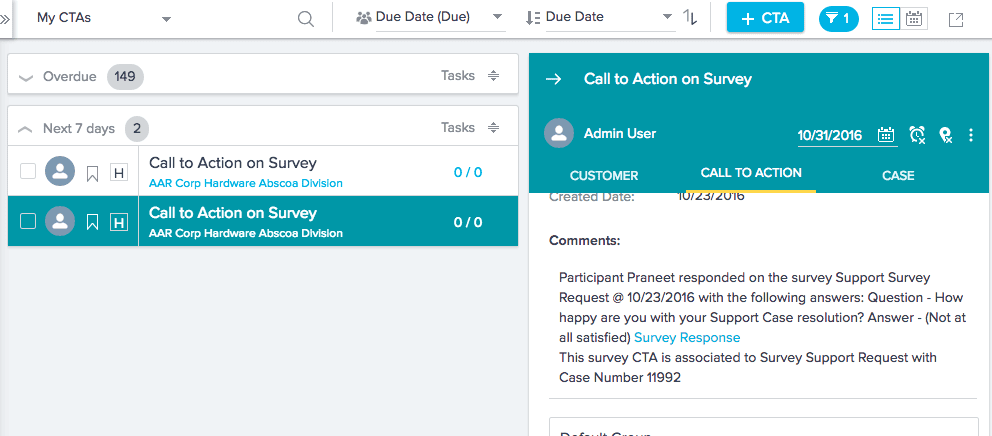This screenshot has width=992, height=436.
Task: Open the CUSTOMER tab
Action: (604, 175)
